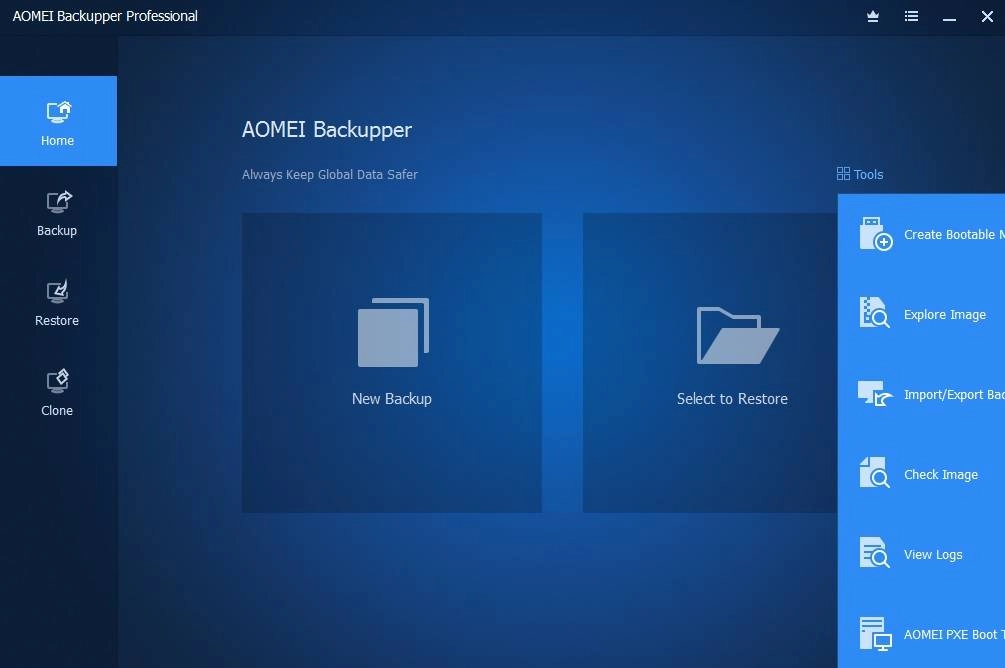This screenshot has height=668, width=1005.
Task: Click the Import/Export Backup icon
Action: coord(876,393)
